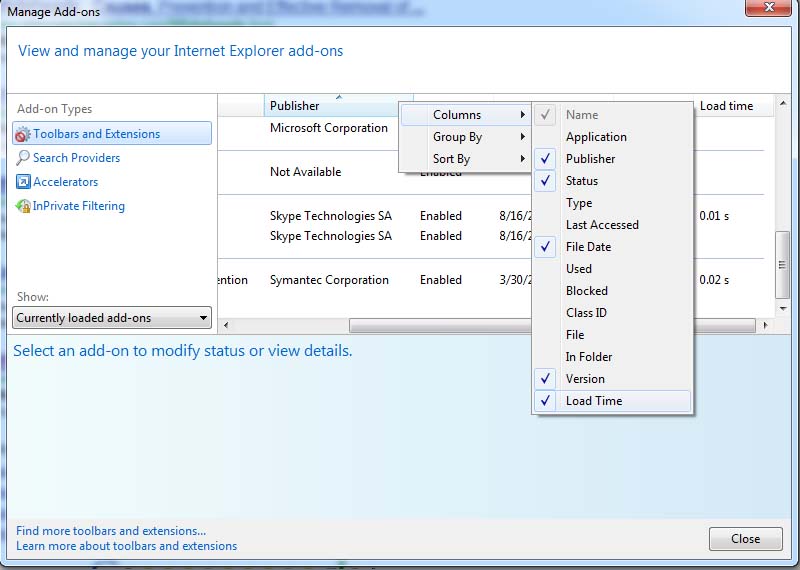
Task: Click the horizontal scrollbar thumb
Action: pyautogui.click(x=552, y=325)
